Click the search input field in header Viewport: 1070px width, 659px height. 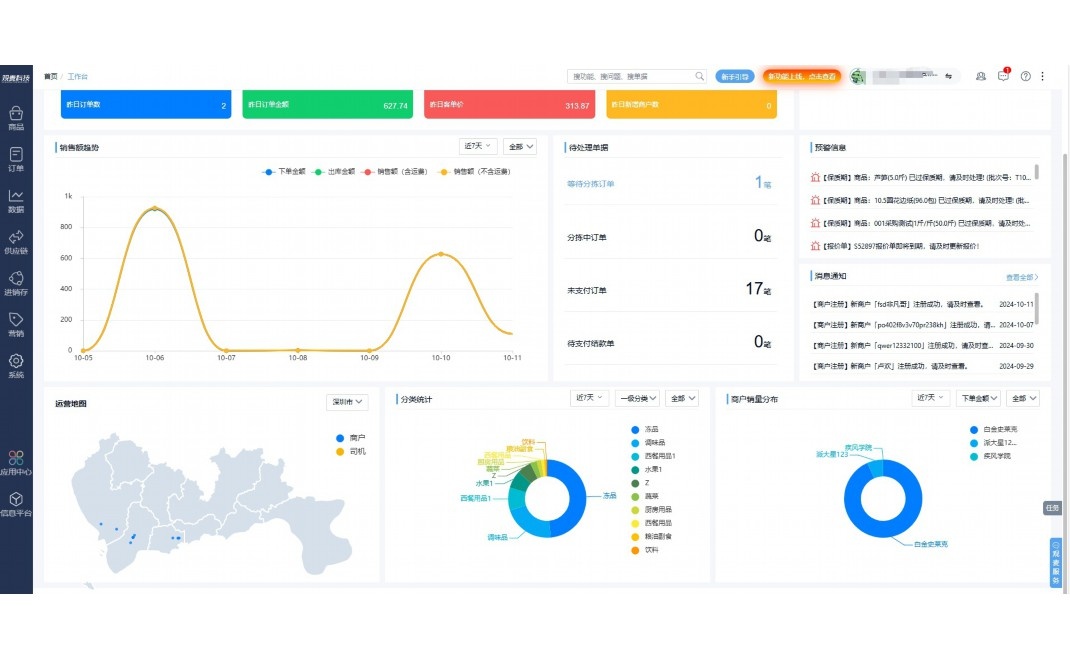[630, 76]
